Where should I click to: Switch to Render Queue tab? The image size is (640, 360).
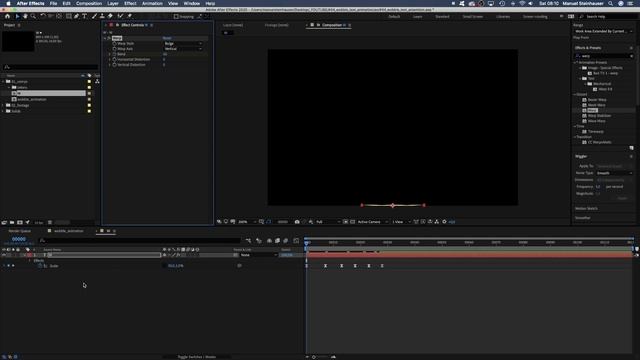(19, 231)
